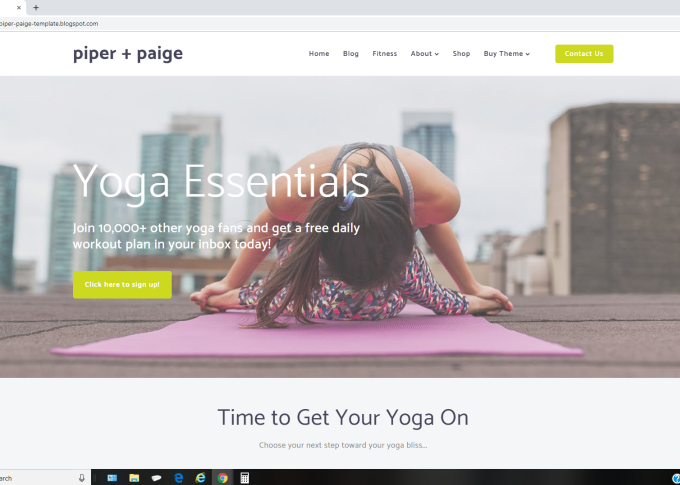The height and width of the screenshot is (485, 680).
Task: Open the Fitness menu link
Action: click(385, 54)
